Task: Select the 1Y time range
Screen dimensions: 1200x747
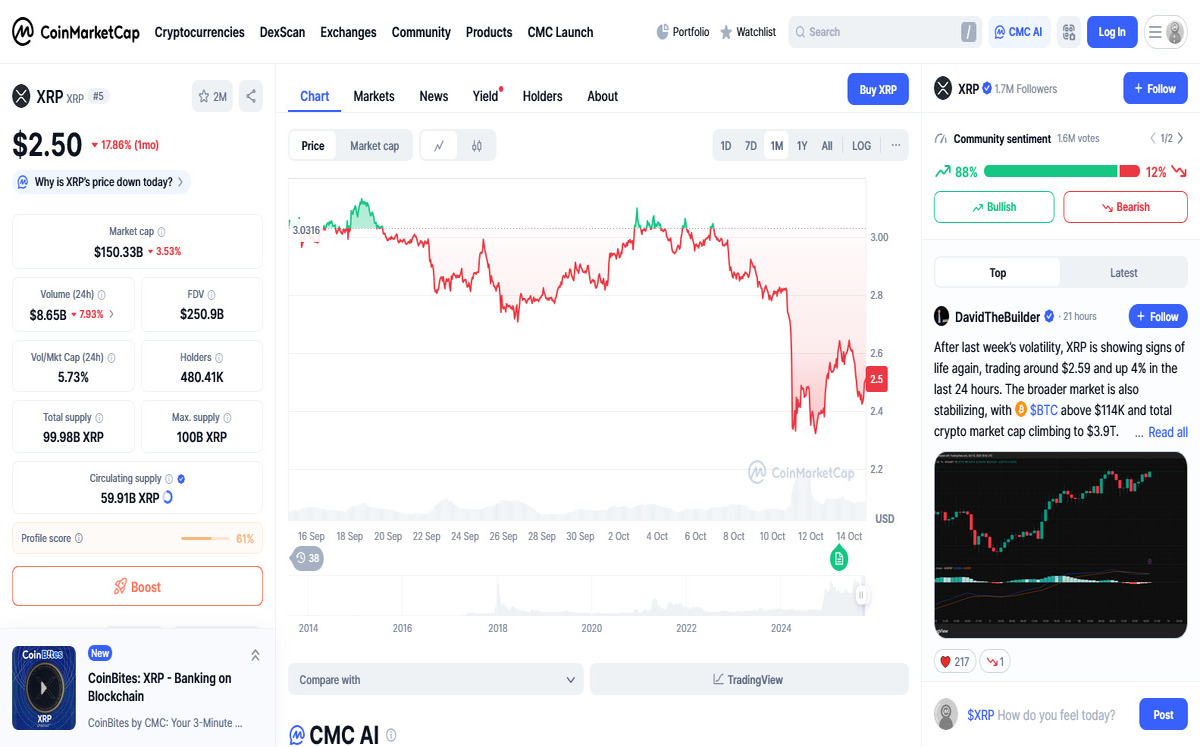Action: pyautogui.click(x=802, y=146)
